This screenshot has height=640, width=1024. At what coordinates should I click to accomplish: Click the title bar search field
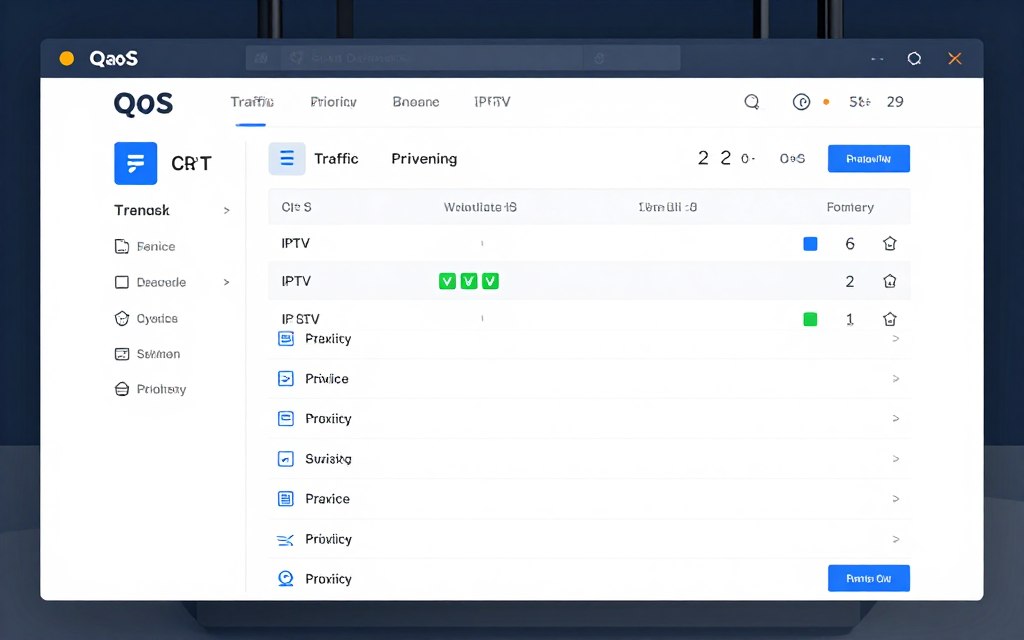point(463,58)
